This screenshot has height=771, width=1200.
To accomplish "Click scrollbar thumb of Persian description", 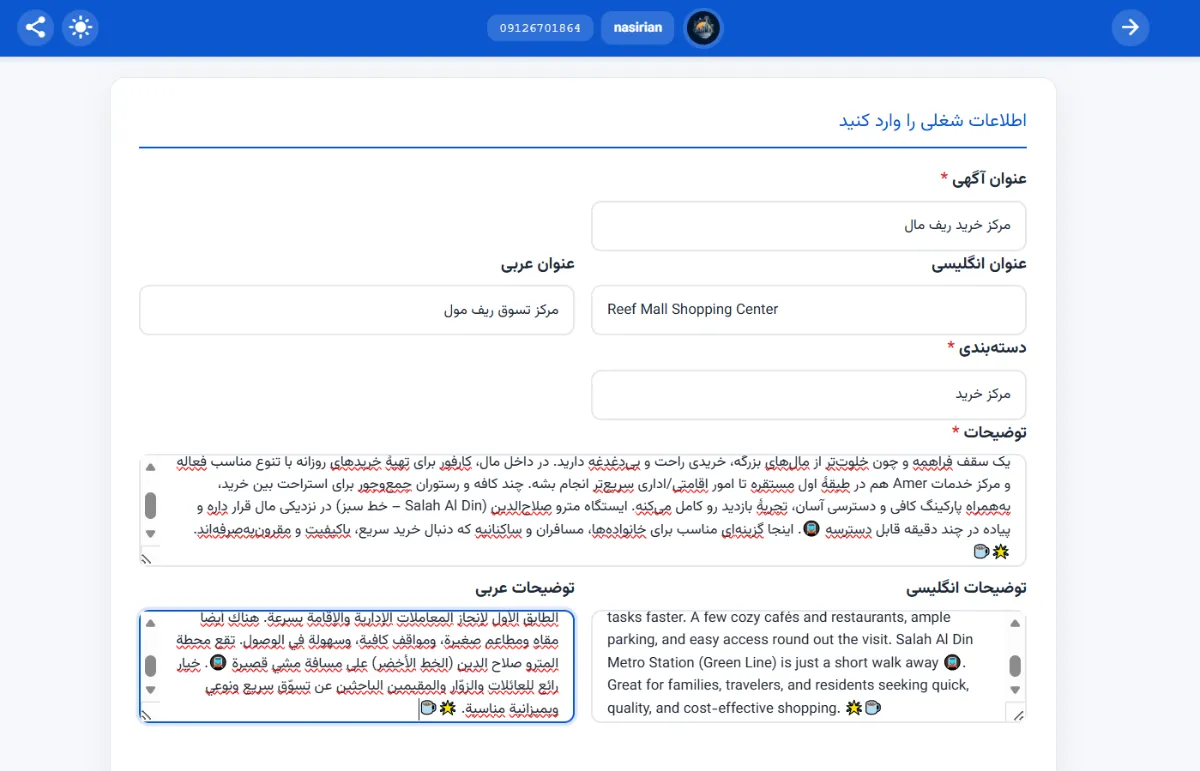I will point(150,505).
